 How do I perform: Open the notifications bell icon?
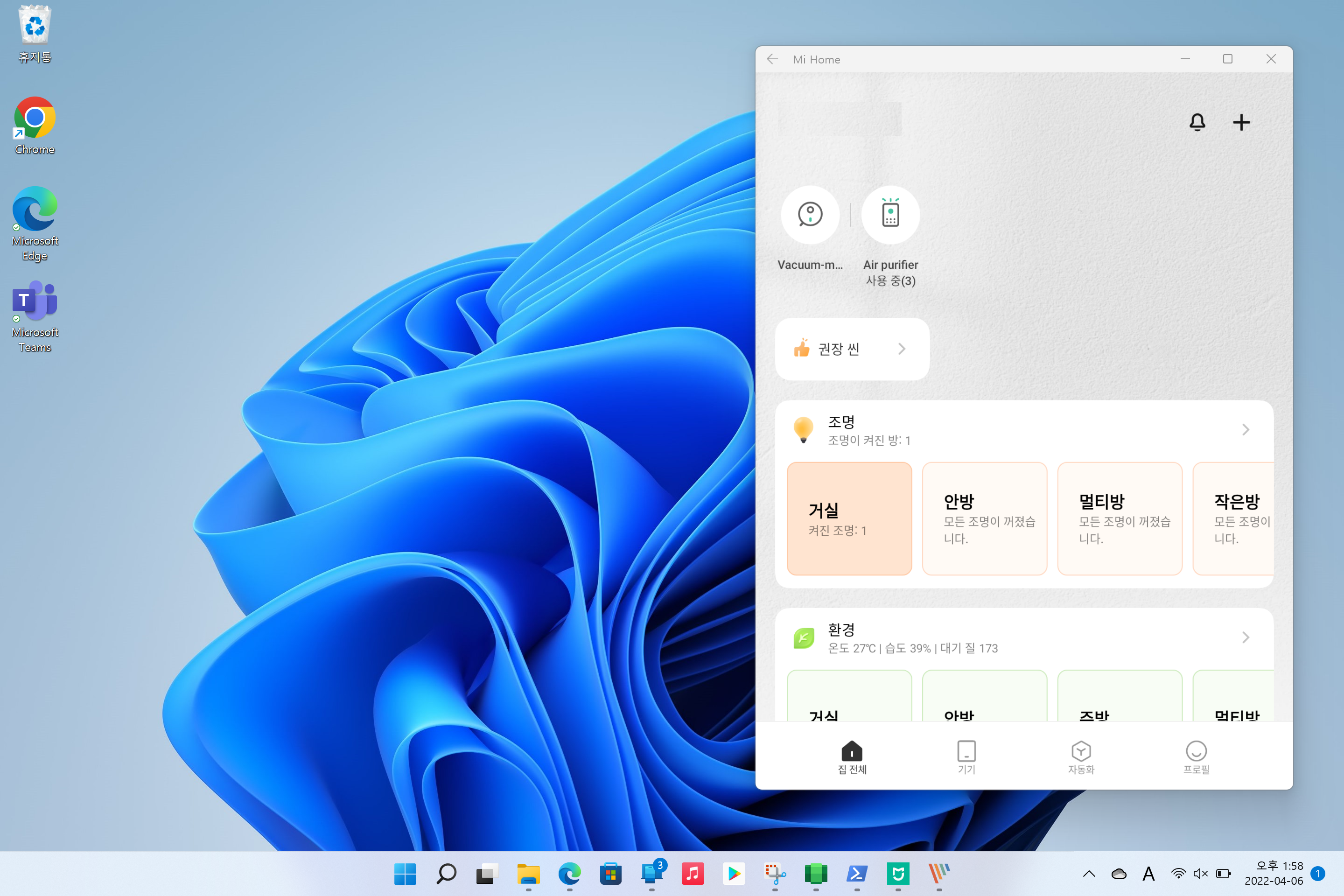[1197, 122]
